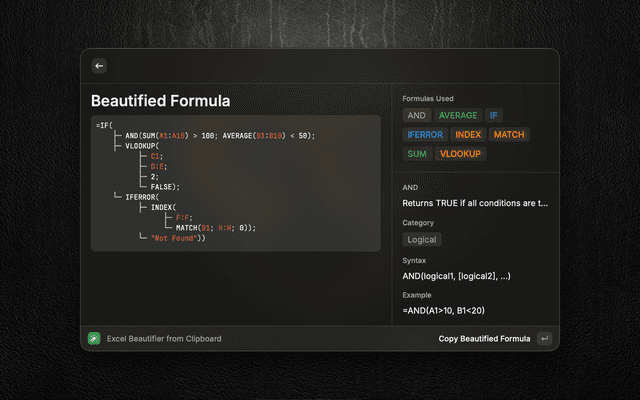Viewport: 640px width, 400px height.
Task: Click the back arrow button
Action: coord(98,66)
